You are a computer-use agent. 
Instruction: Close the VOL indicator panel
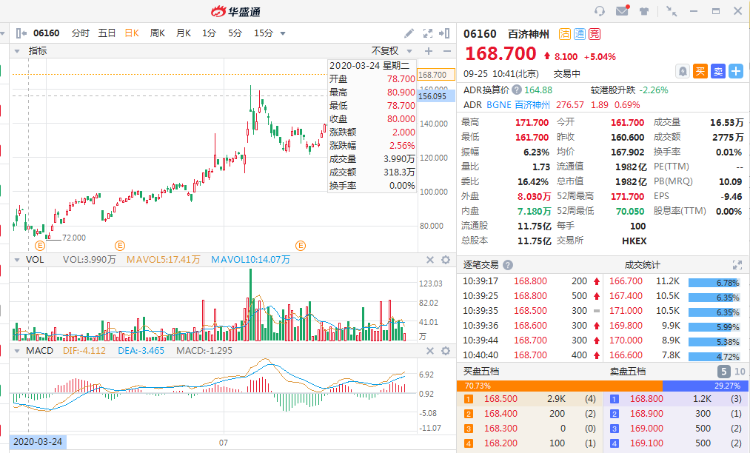tap(430, 260)
